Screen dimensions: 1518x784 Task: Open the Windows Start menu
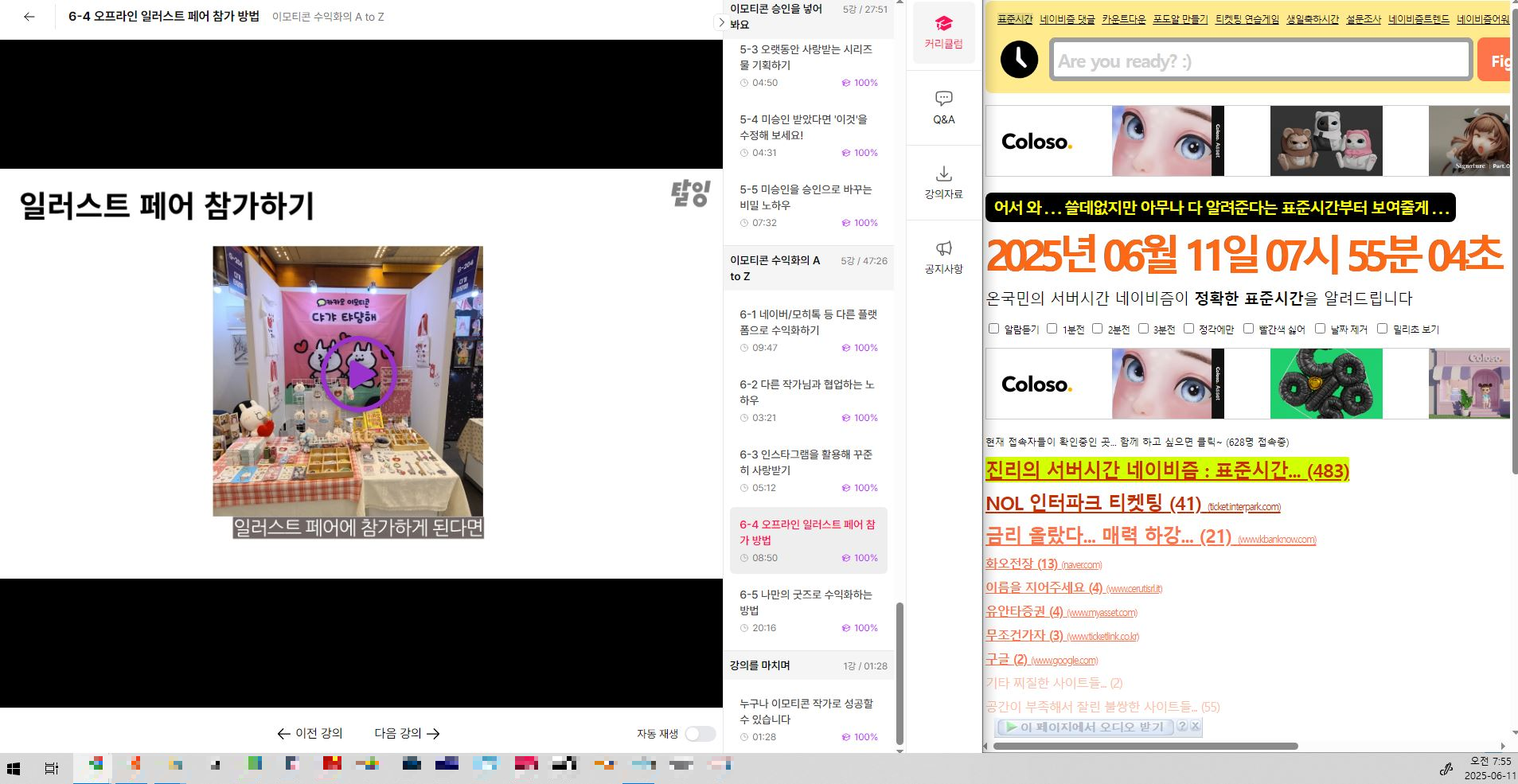(13, 768)
